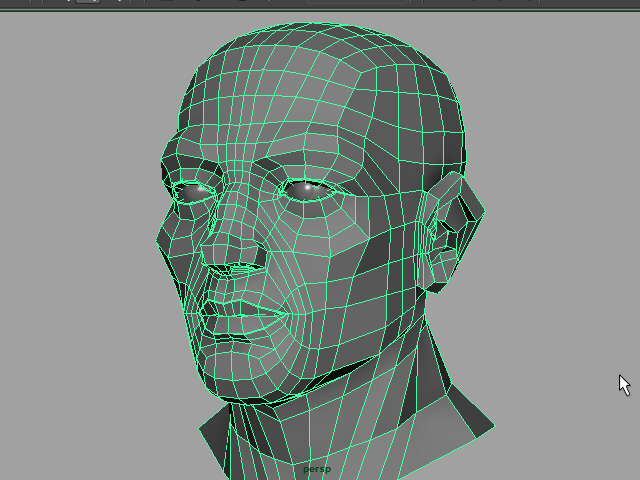The height and width of the screenshot is (480, 640).
Task: Select the brow ridge above the near eye
Action: 310,160
